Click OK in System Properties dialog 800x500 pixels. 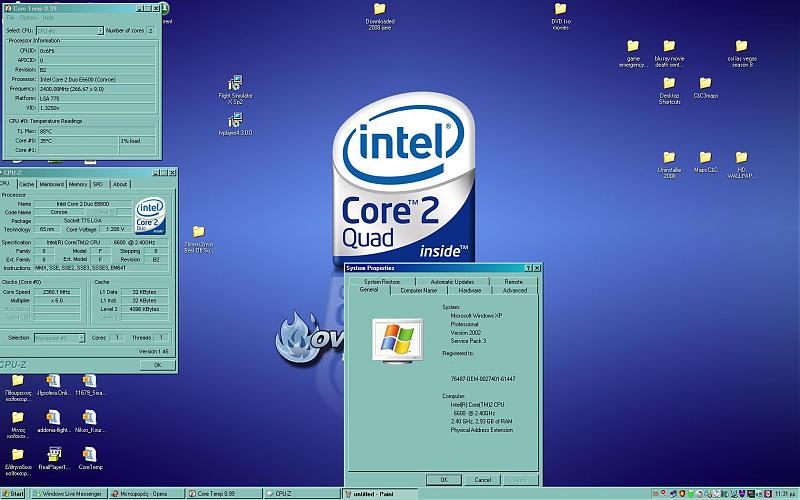444,480
